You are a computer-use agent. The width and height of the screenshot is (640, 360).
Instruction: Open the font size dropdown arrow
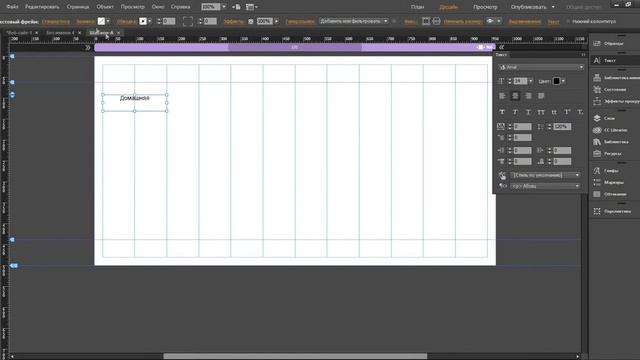(530, 81)
